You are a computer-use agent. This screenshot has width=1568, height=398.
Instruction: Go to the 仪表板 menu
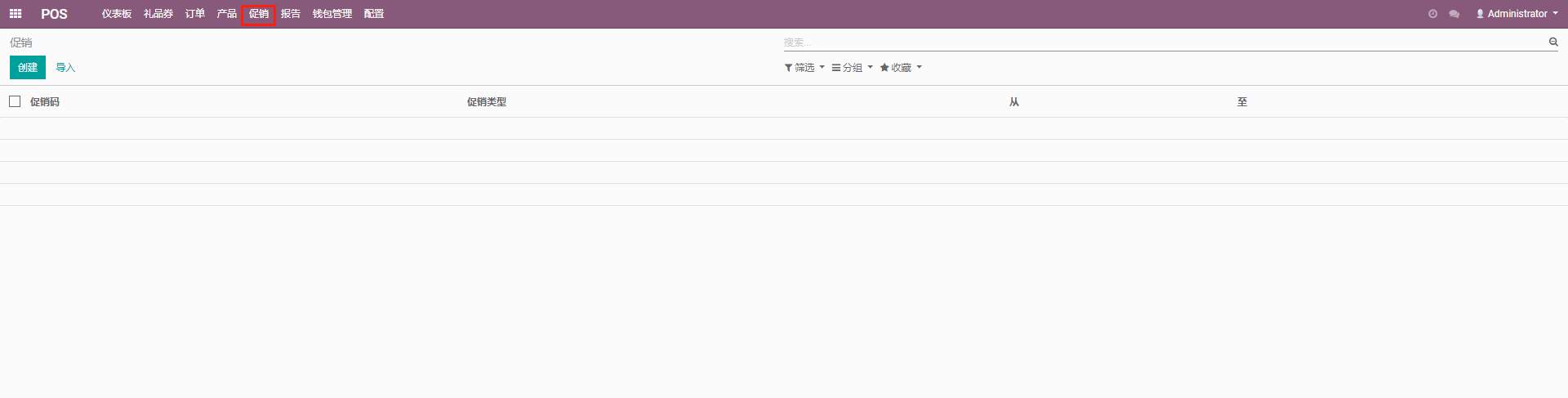[117, 14]
